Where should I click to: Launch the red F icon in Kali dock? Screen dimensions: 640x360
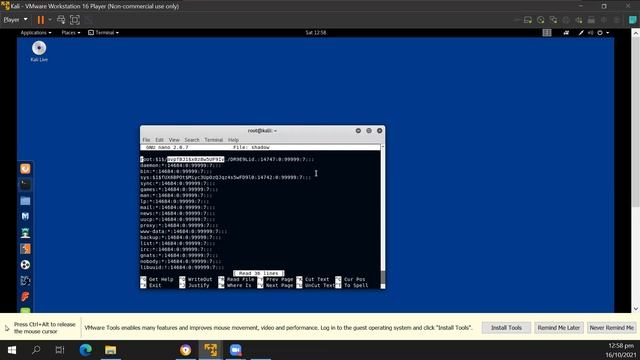click(x=25, y=296)
